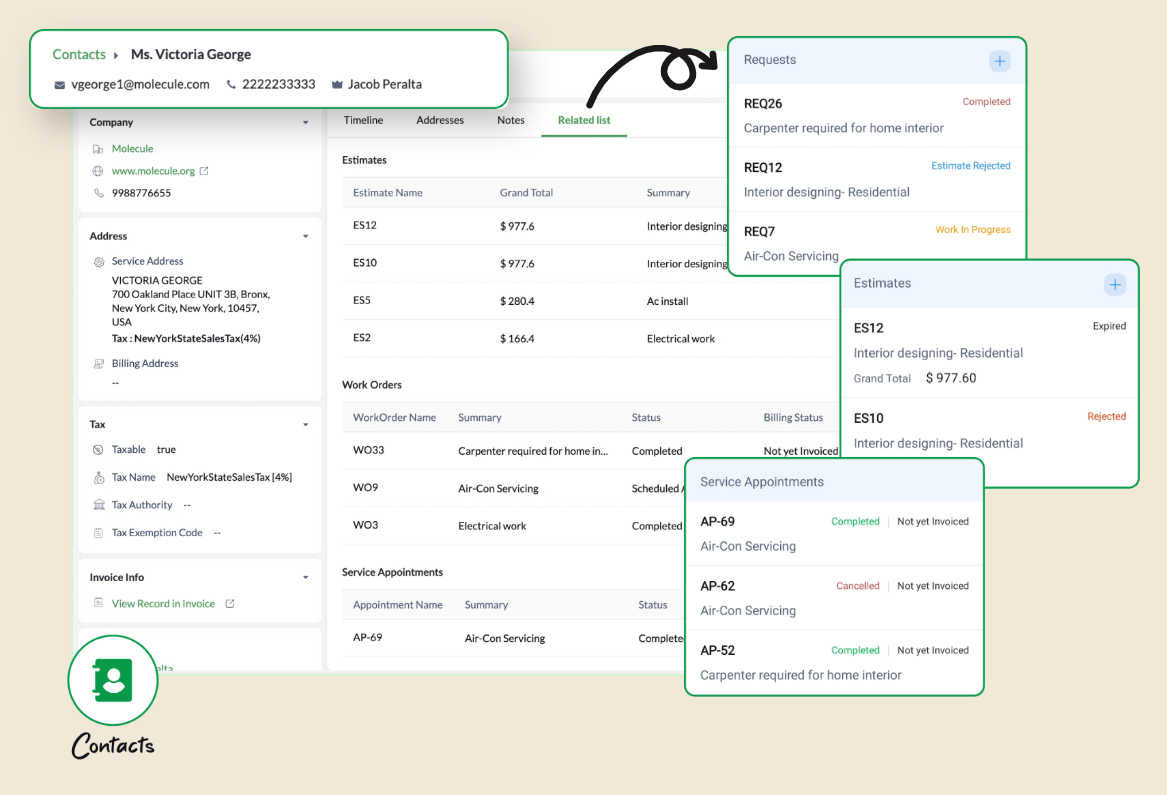Click View Record in Invoice link
This screenshot has height=795, width=1167.
point(163,604)
